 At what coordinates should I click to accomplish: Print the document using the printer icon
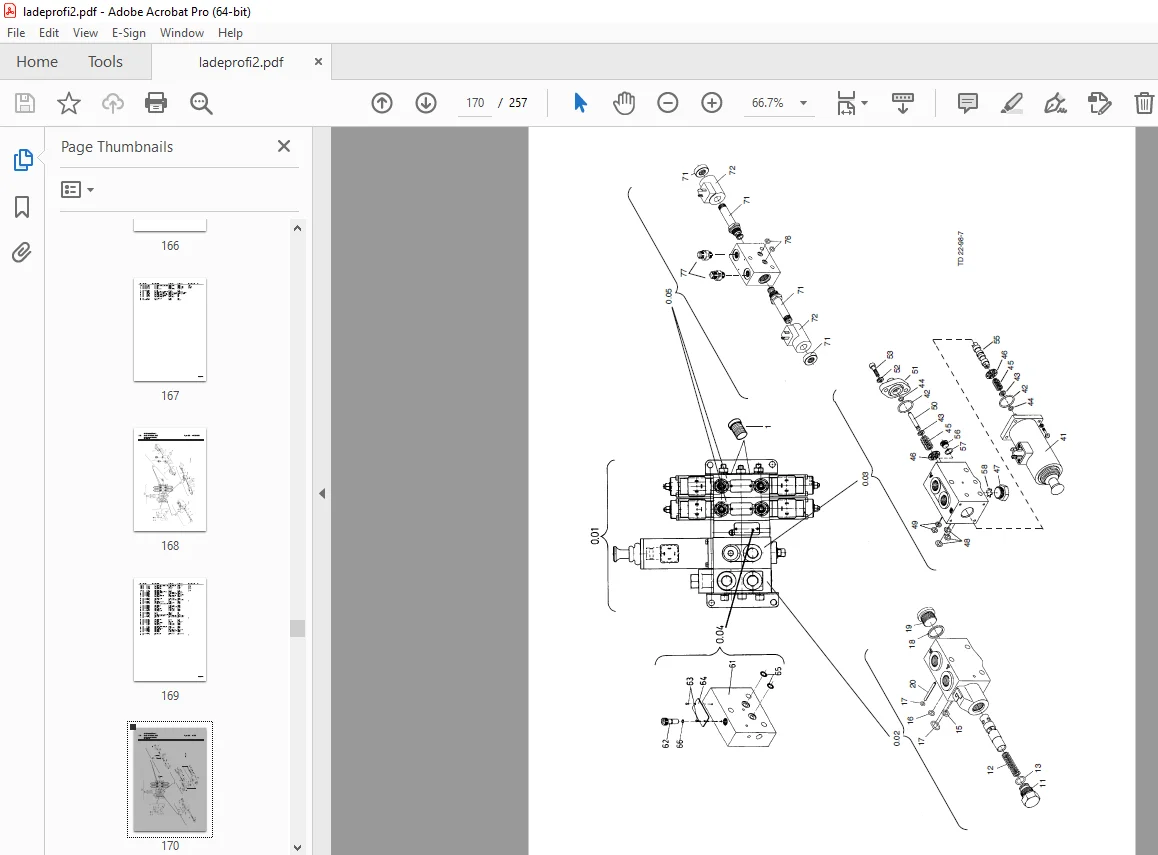(x=156, y=103)
